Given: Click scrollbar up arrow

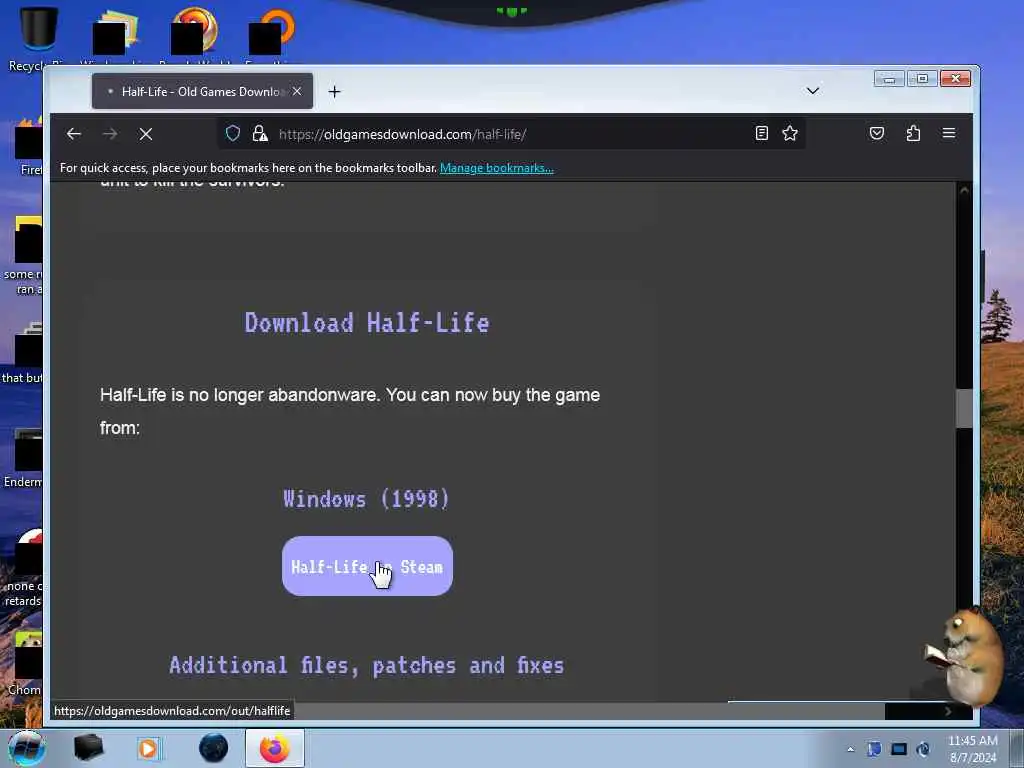Looking at the screenshot, I should (x=964, y=190).
